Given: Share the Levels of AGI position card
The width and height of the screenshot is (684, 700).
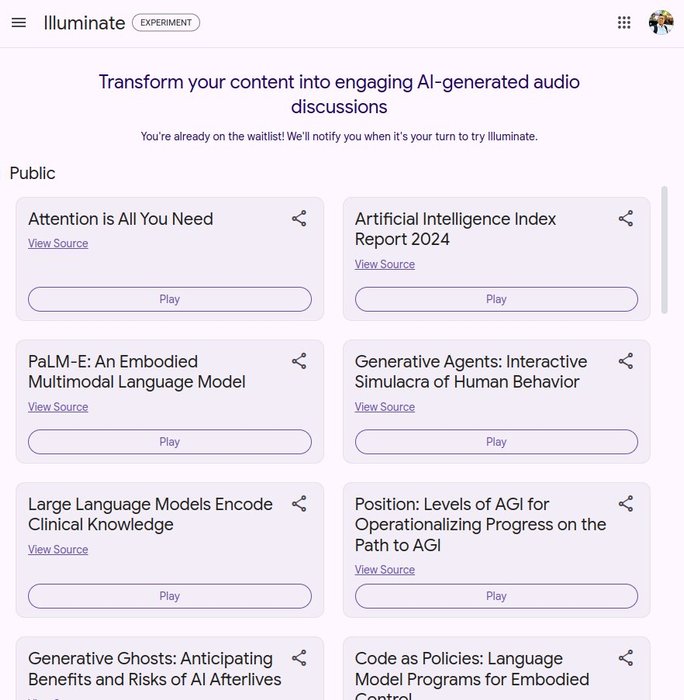Looking at the screenshot, I should coord(626,504).
